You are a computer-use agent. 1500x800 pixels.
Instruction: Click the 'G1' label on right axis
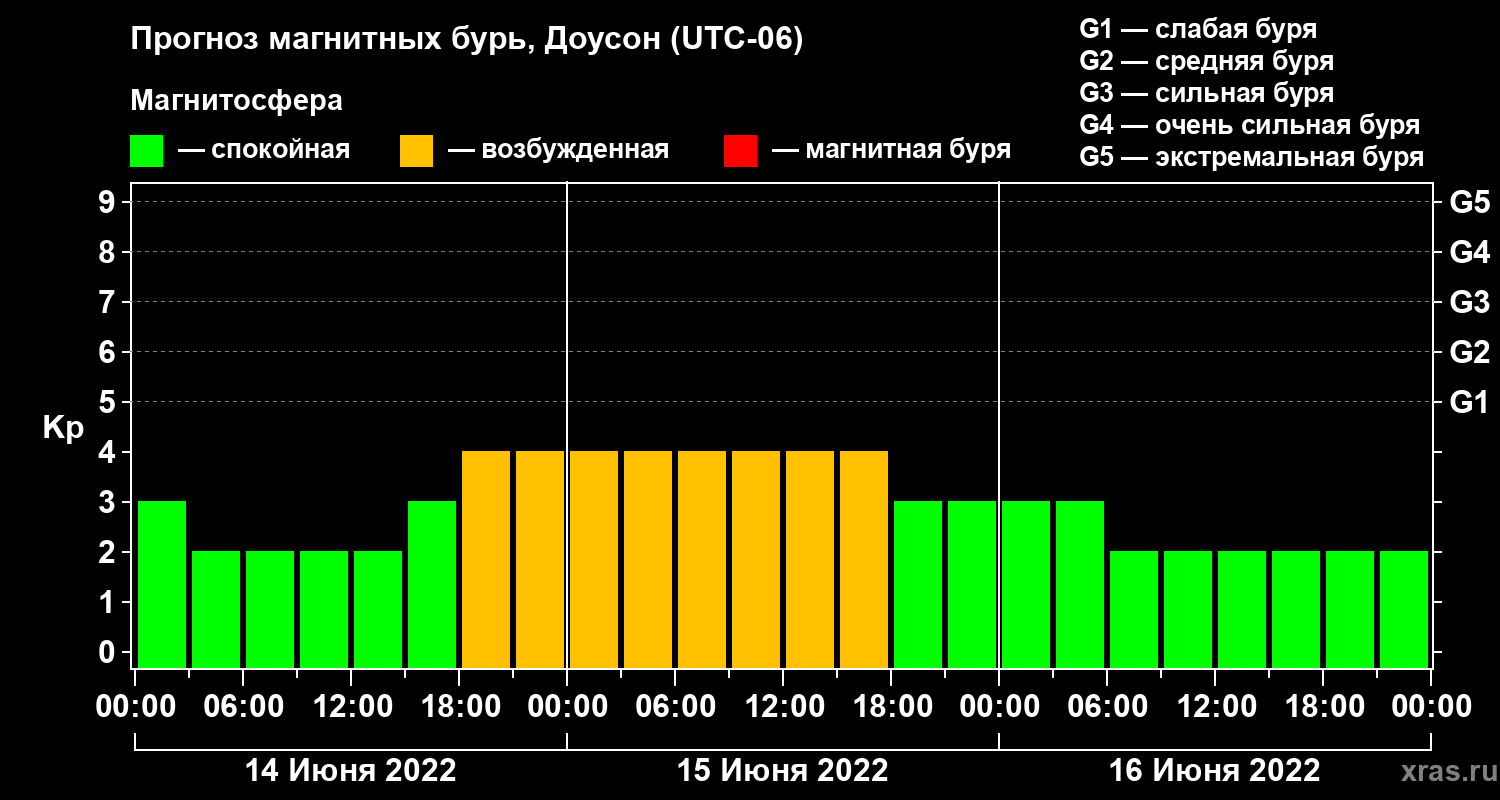pos(1470,403)
